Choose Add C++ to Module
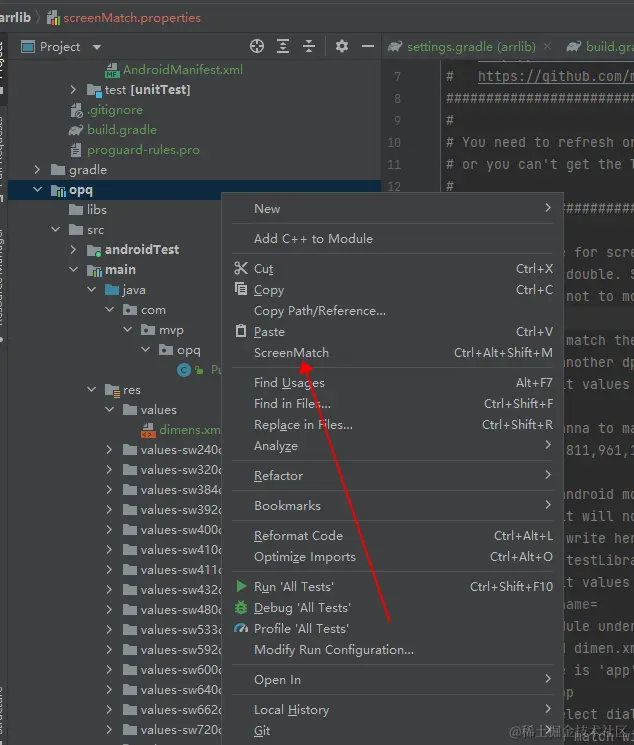This screenshot has height=745, width=634. [x=393, y=239]
